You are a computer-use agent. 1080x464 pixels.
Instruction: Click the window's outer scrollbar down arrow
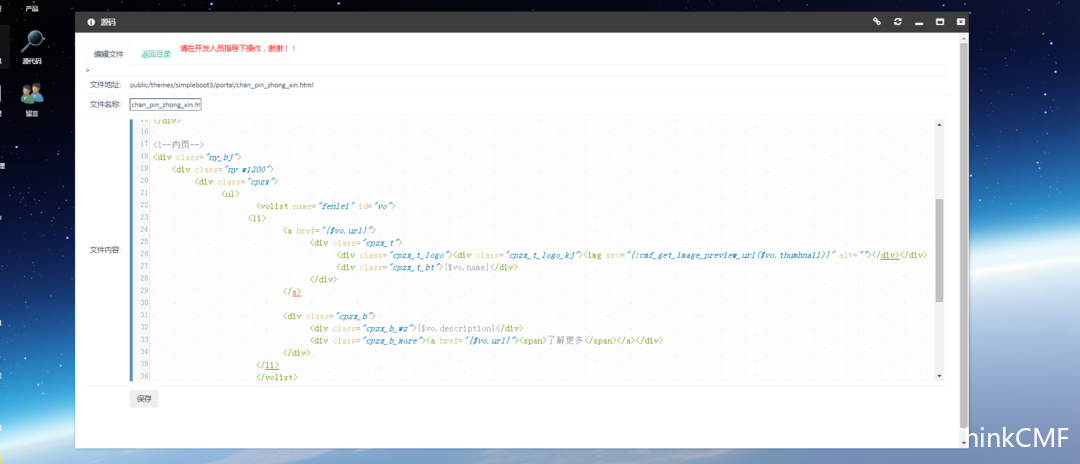click(x=964, y=443)
